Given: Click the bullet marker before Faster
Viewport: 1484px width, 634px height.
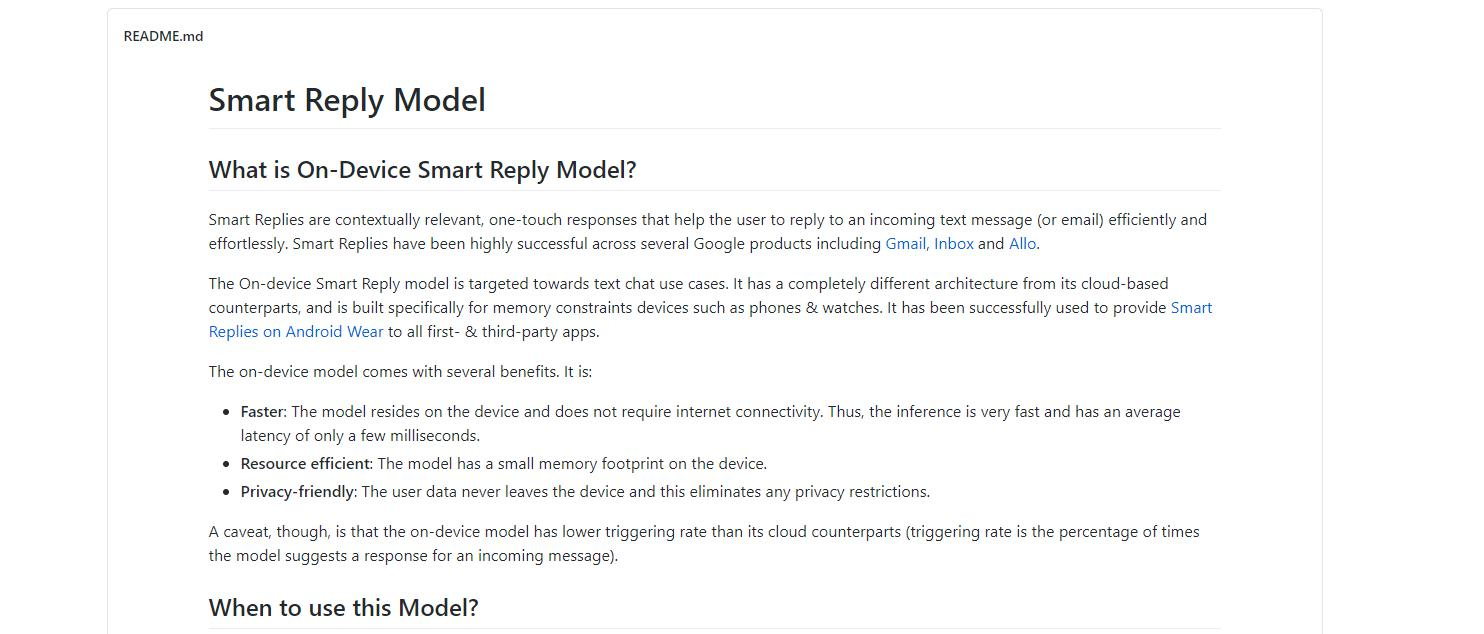Looking at the screenshot, I should [x=226, y=412].
